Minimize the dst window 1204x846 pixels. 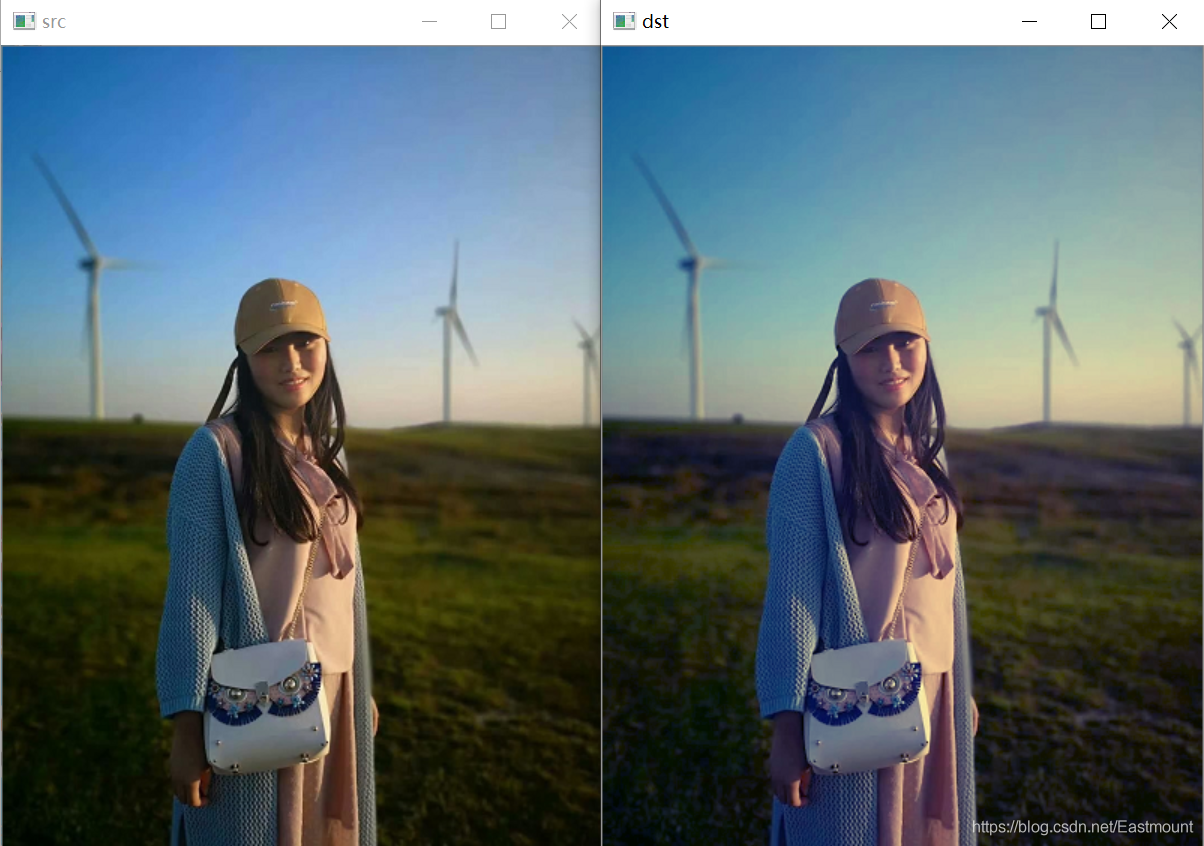pyautogui.click(x=1029, y=22)
